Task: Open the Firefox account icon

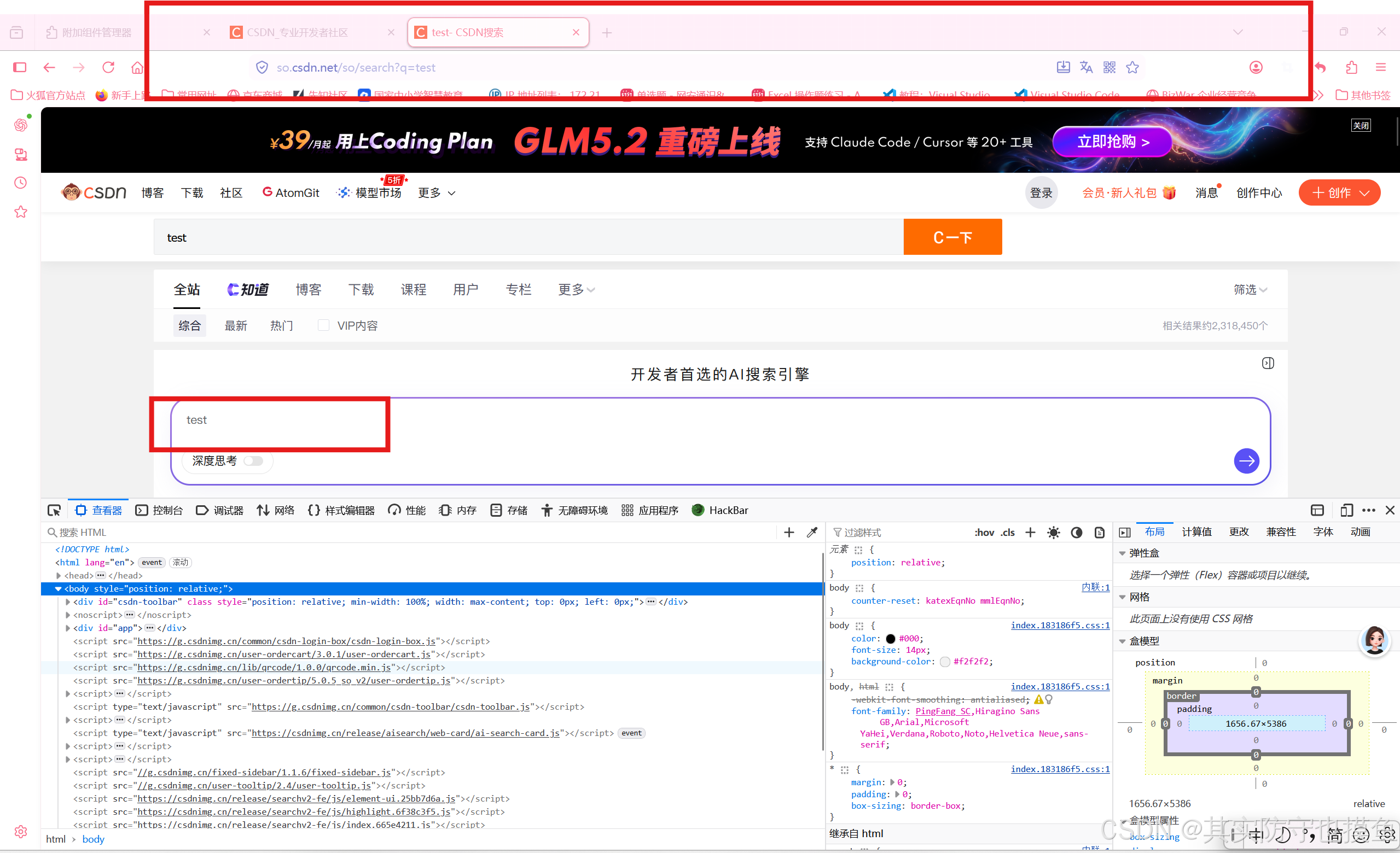Action: (1256, 68)
